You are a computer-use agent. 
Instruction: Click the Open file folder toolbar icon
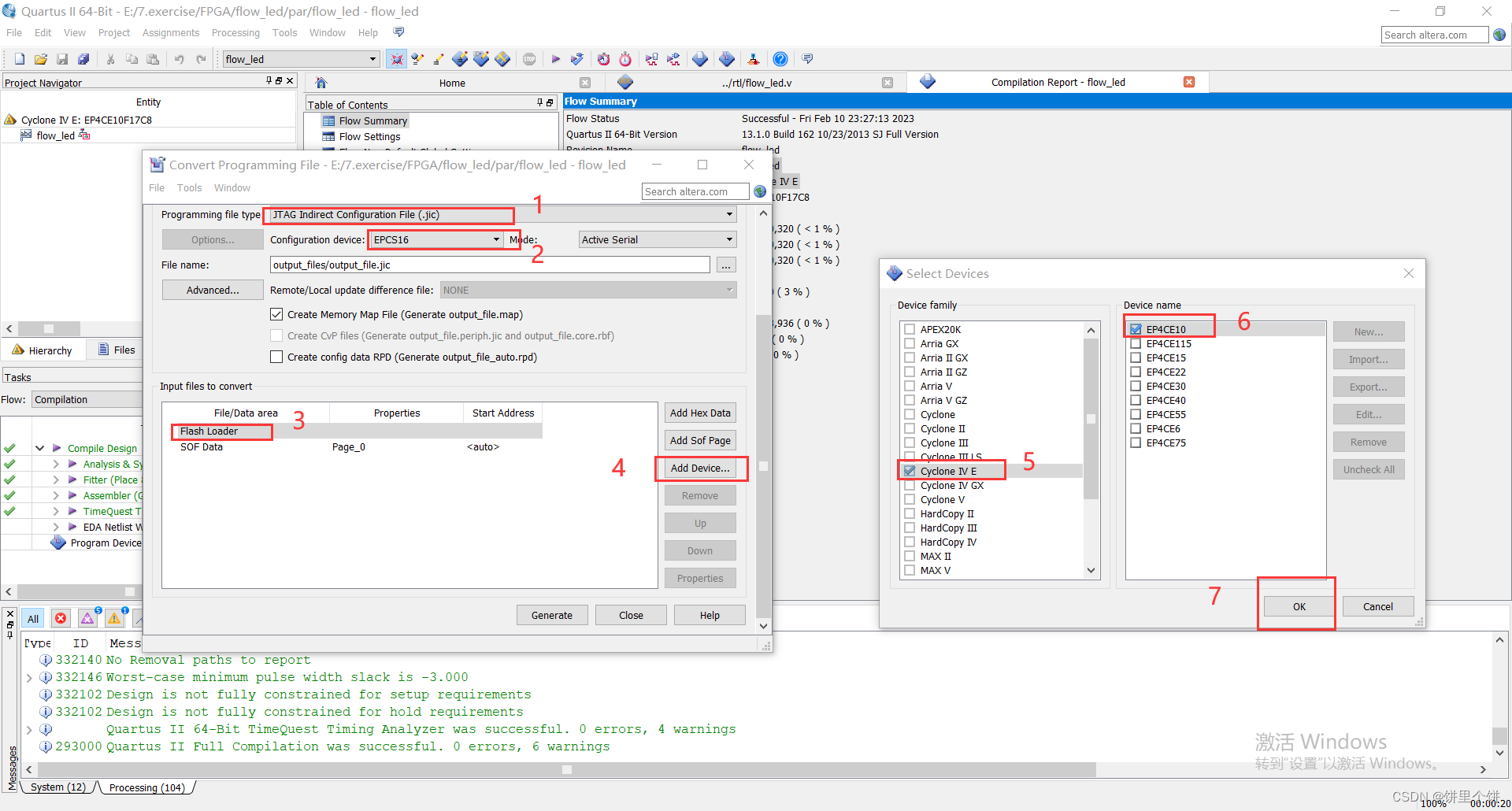pos(41,59)
